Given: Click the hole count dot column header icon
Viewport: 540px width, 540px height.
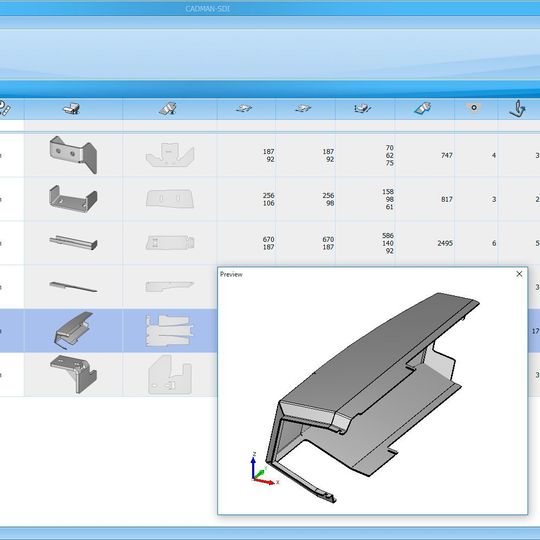Looking at the screenshot, I should [x=474, y=107].
